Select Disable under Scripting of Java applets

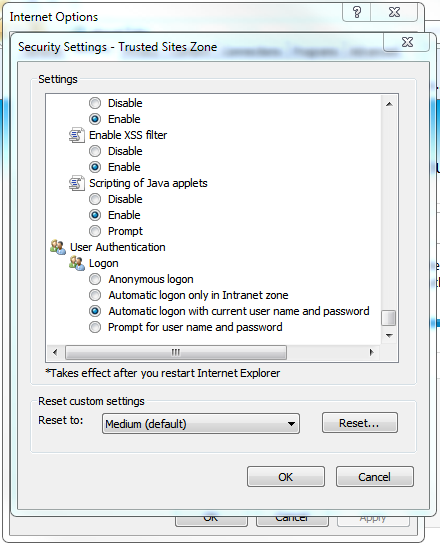tap(95, 199)
